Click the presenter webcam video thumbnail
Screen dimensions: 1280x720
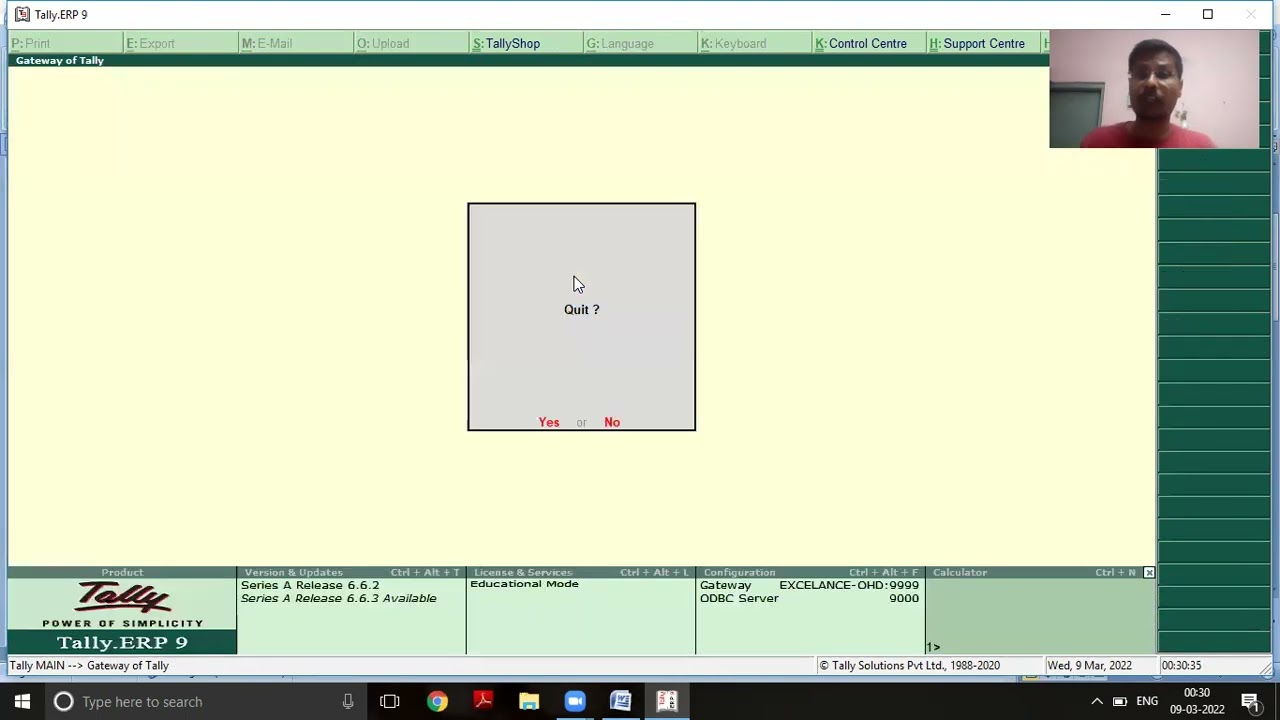pos(1154,88)
